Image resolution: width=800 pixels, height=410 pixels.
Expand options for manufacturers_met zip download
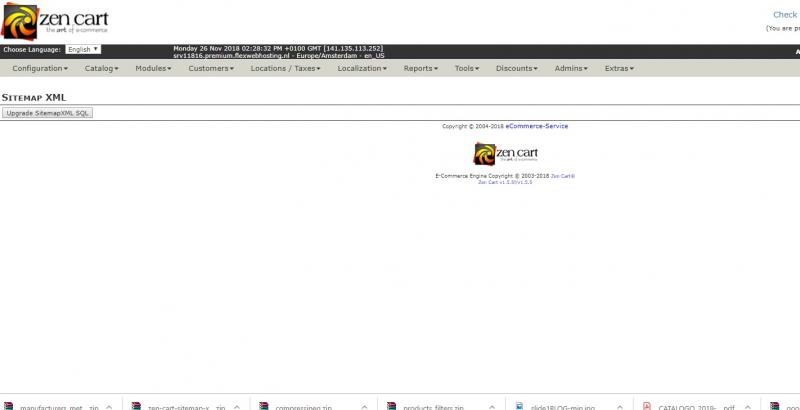tap(109, 407)
